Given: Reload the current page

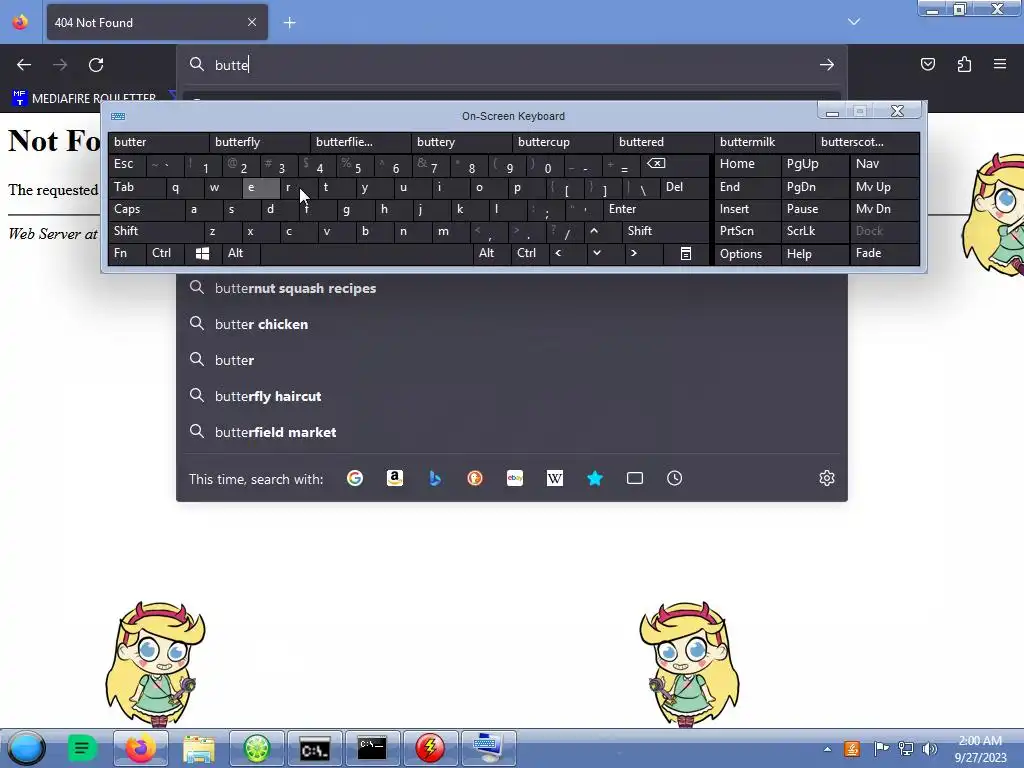Looking at the screenshot, I should coord(96,65).
